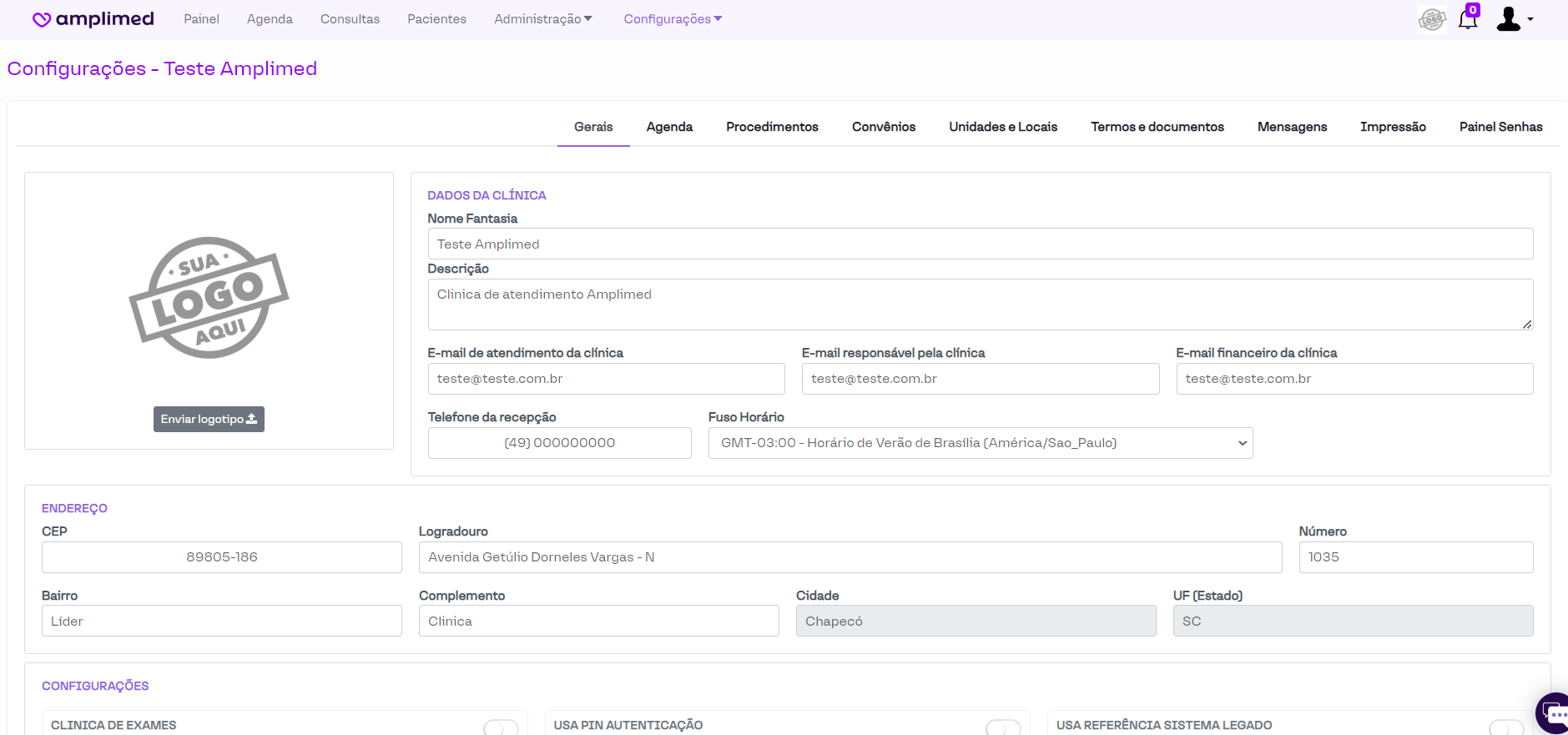Click the 'Sua Logo Aqui' placeholder image
Viewport: 1568px width, 735px height.
pos(209,298)
